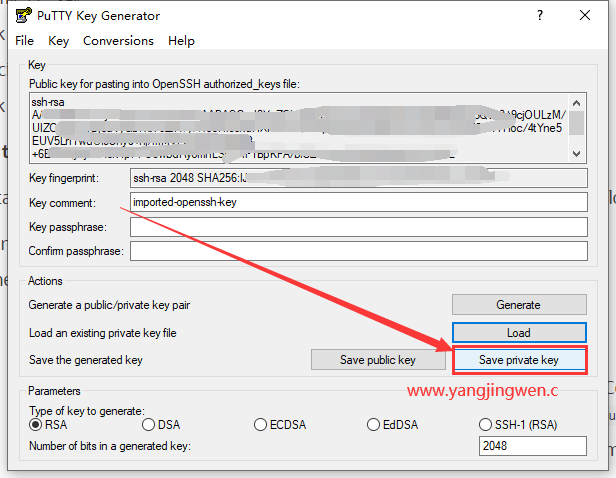Open the Key menu
The image size is (616, 478).
(x=59, y=40)
